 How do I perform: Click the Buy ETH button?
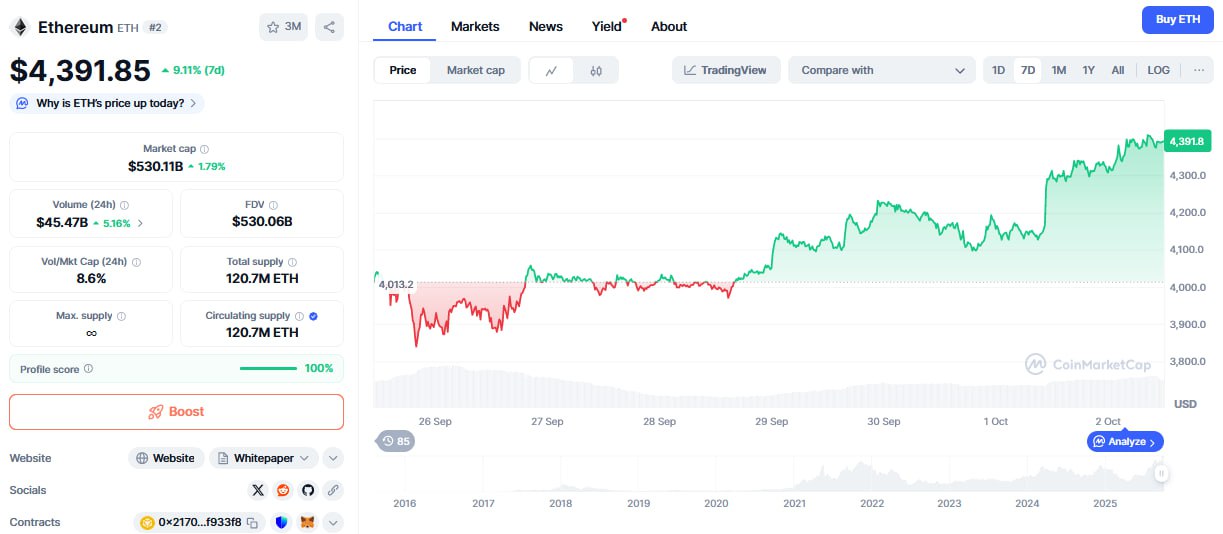coord(1177,19)
